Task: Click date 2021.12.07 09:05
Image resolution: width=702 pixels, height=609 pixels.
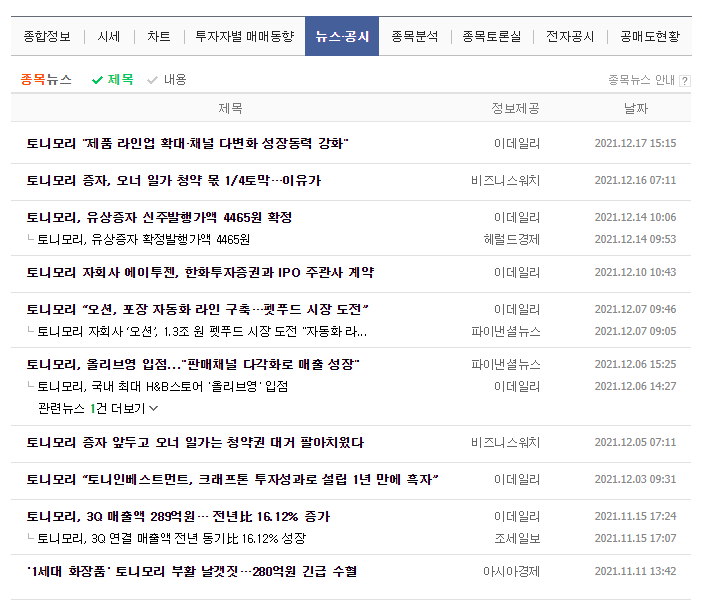Action: [635, 331]
